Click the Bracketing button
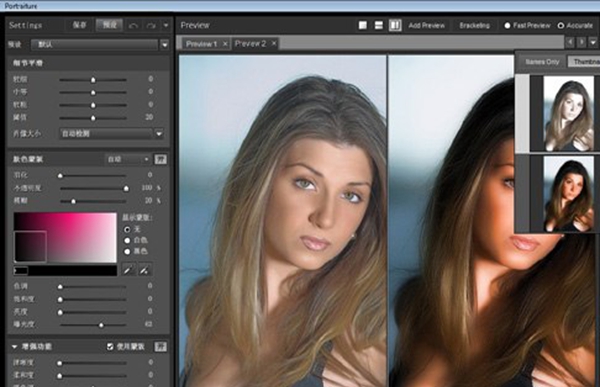 coord(474,26)
